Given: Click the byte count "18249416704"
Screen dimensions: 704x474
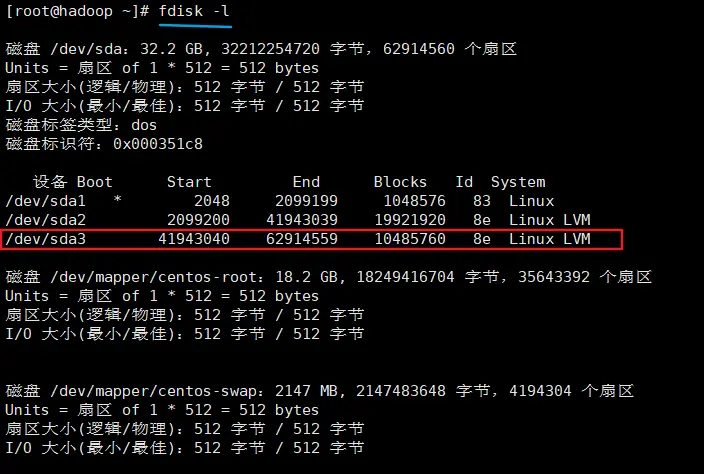Looking at the screenshot, I should 405,277.
